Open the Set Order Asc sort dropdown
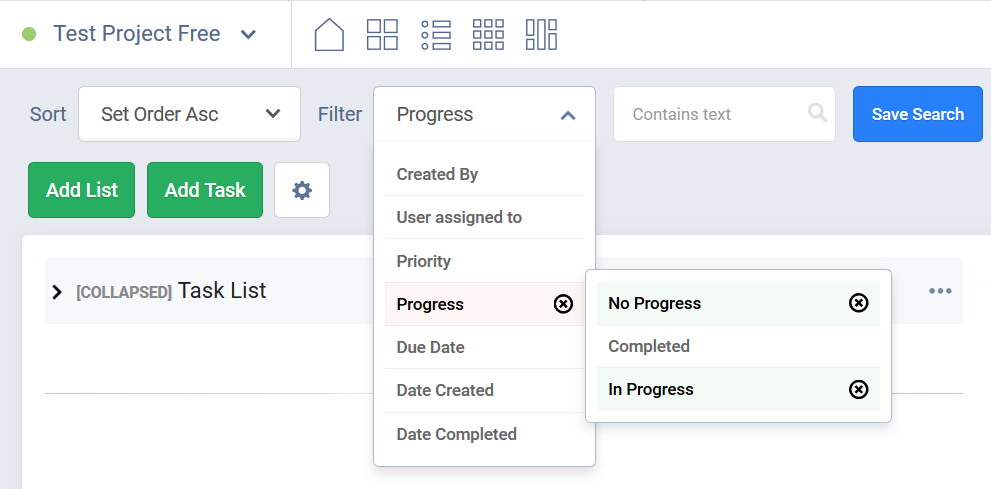991x489 pixels. pyautogui.click(x=190, y=114)
